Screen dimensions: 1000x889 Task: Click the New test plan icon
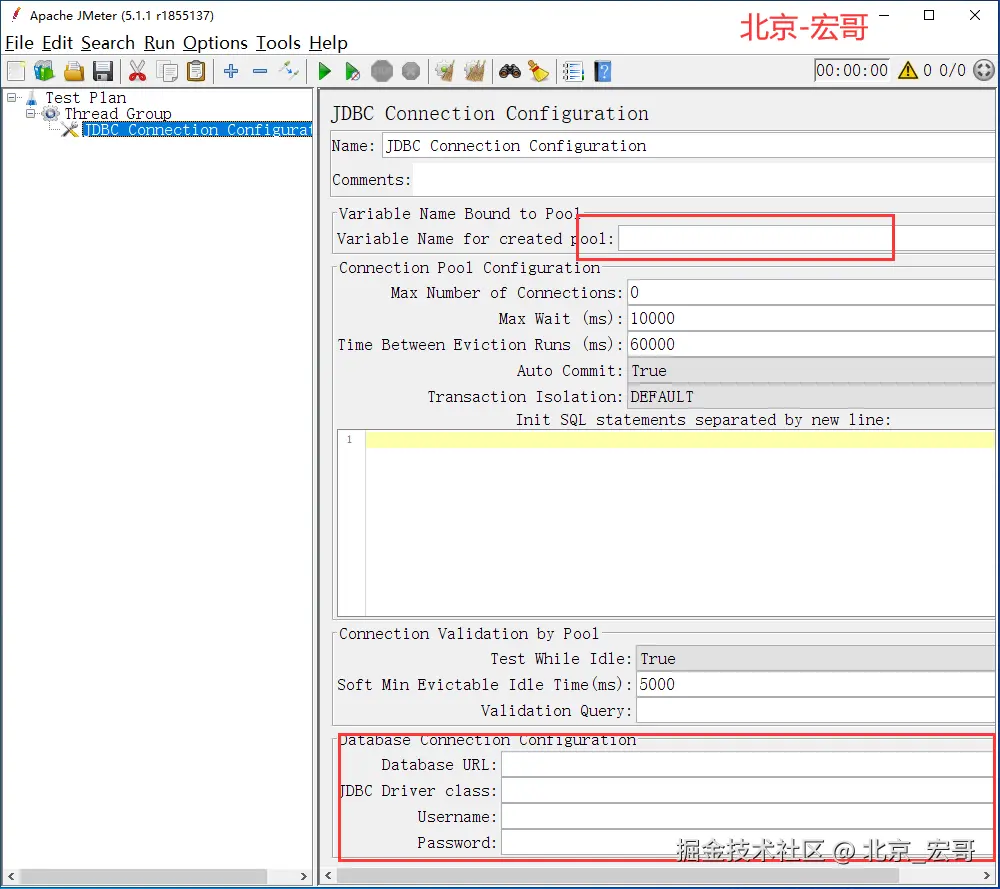(x=16, y=71)
